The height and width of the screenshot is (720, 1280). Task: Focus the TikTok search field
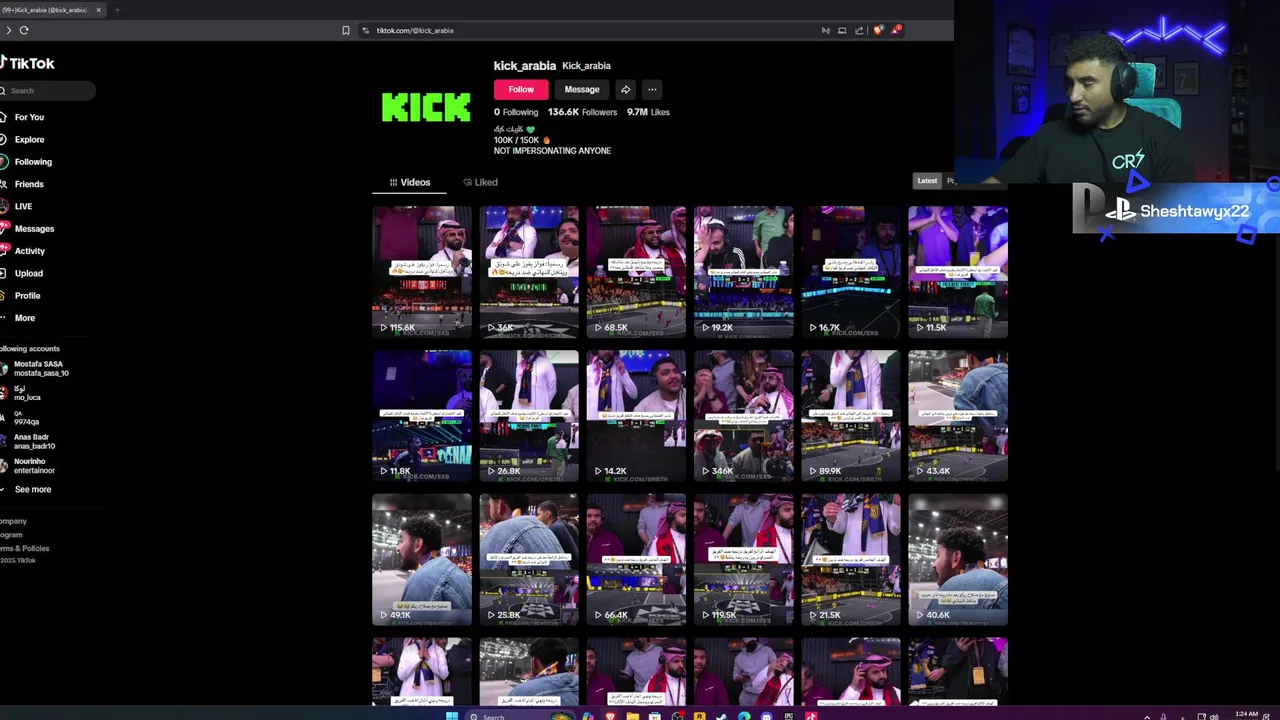(48, 91)
